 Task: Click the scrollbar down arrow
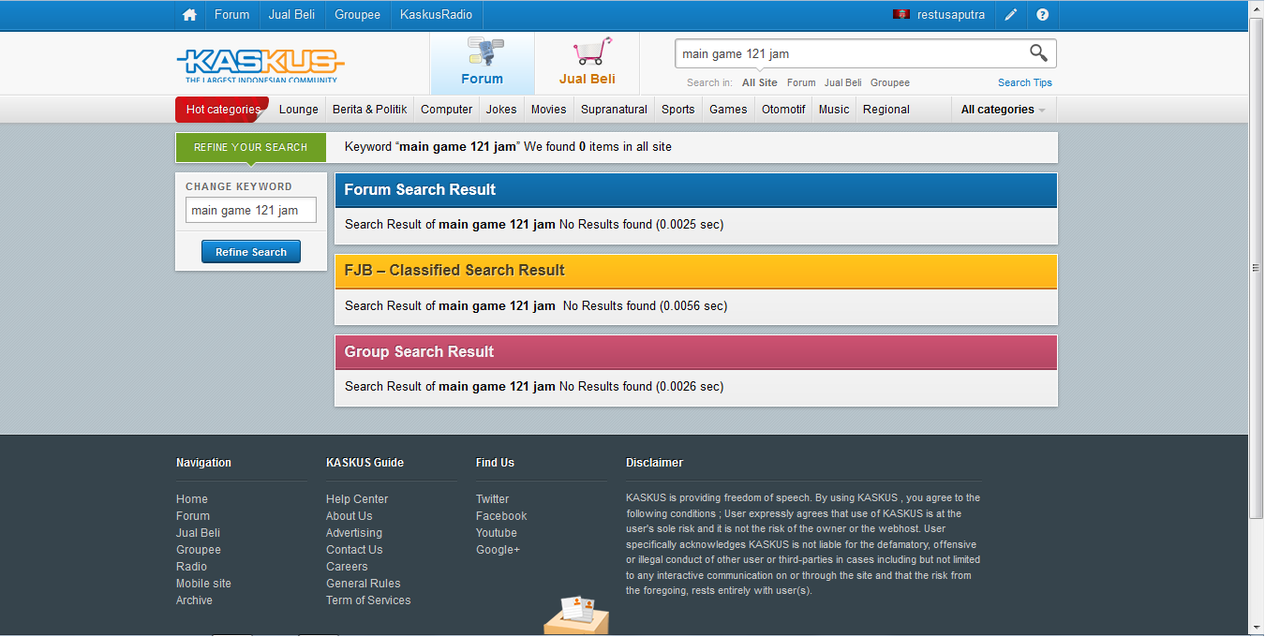coord(1256,628)
